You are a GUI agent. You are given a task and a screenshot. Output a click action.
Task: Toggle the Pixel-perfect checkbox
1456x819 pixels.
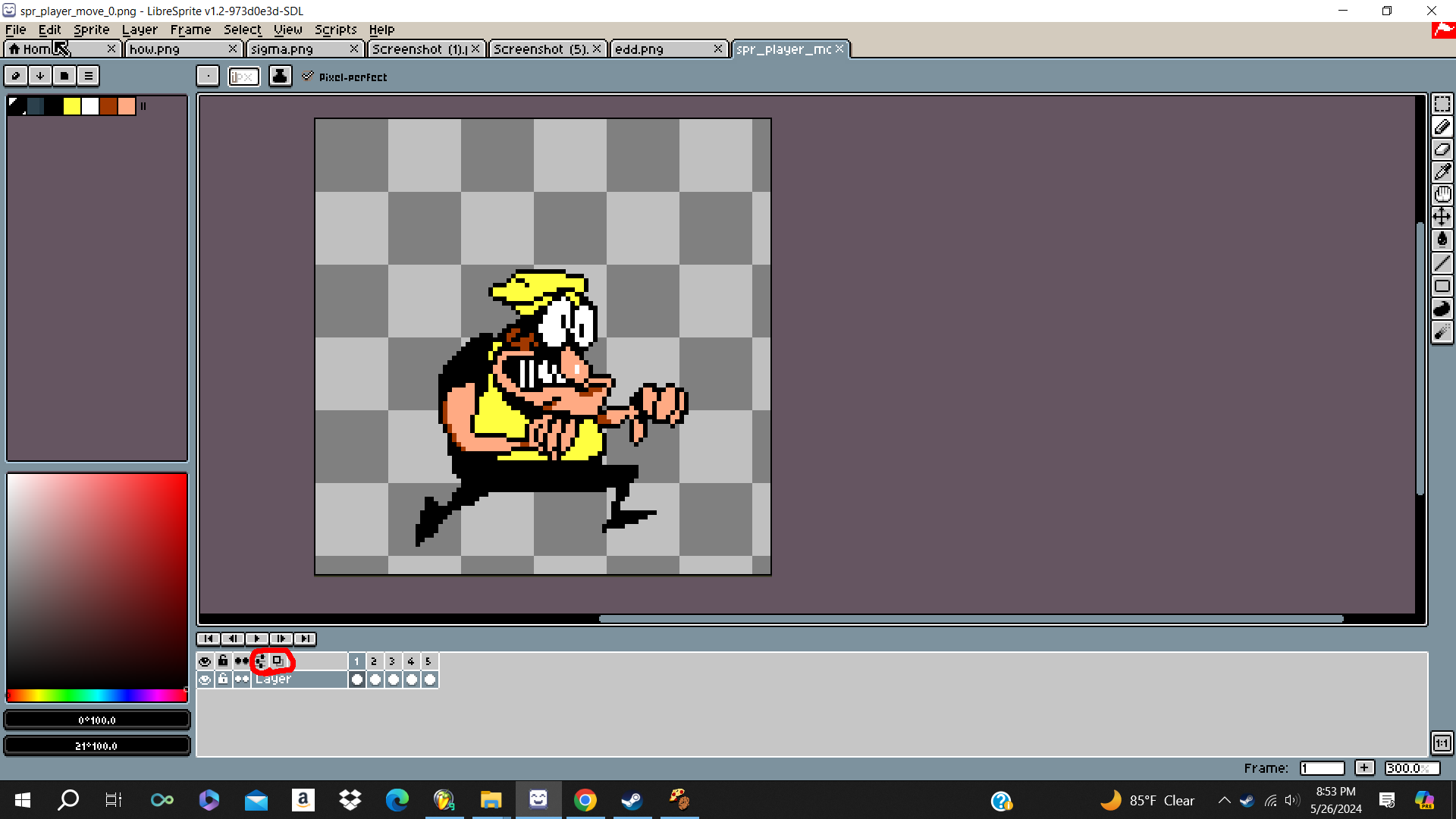[308, 77]
